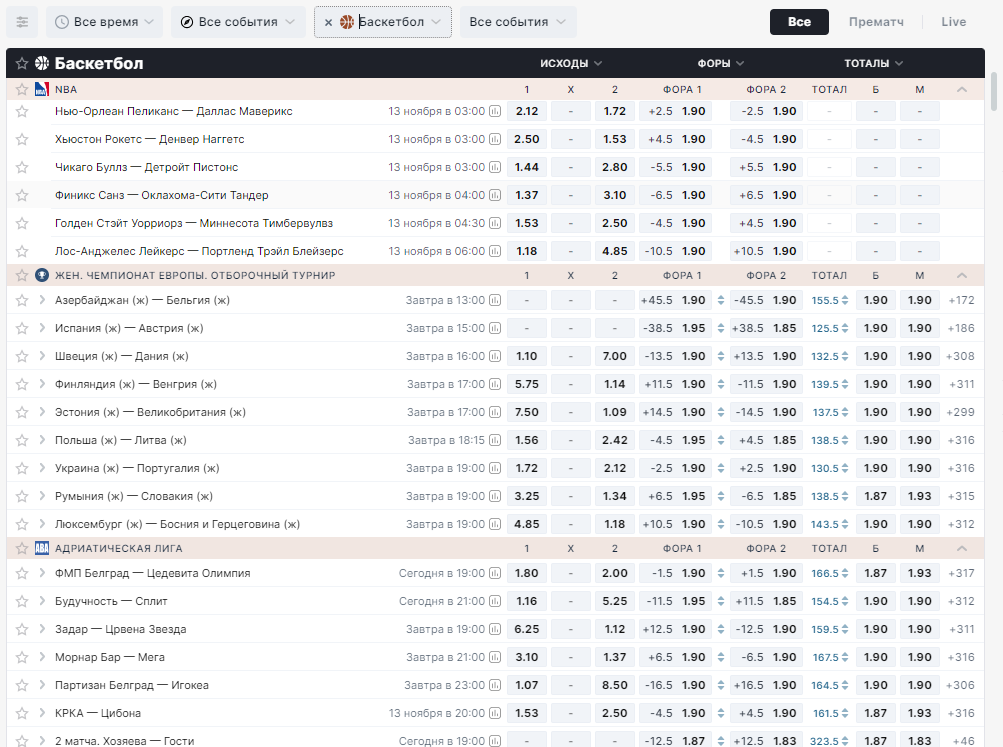
Task: Open statistics icon for Задар — Црвена Звезда
Action: [x=495, y=629]
